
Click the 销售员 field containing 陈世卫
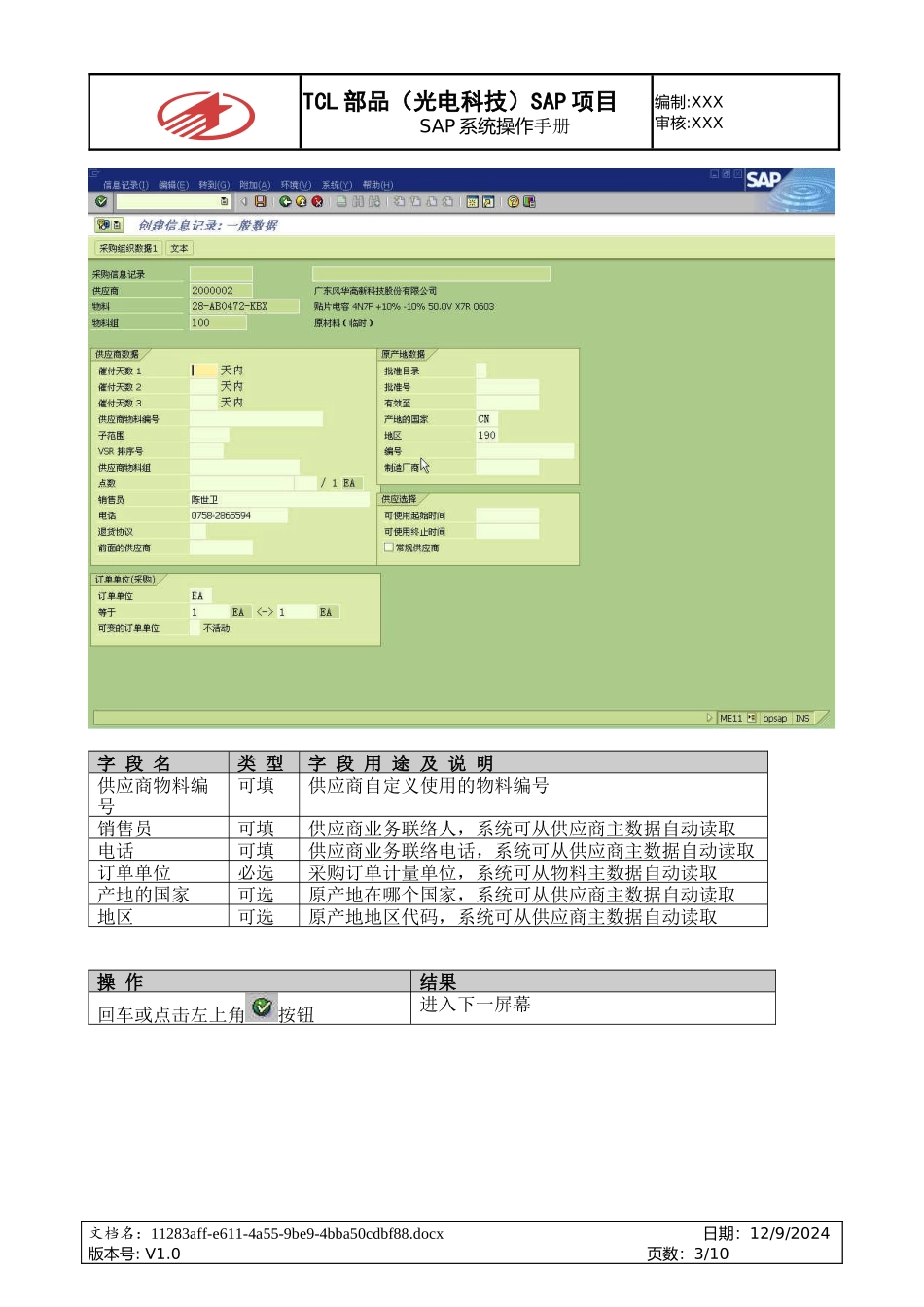279,499
